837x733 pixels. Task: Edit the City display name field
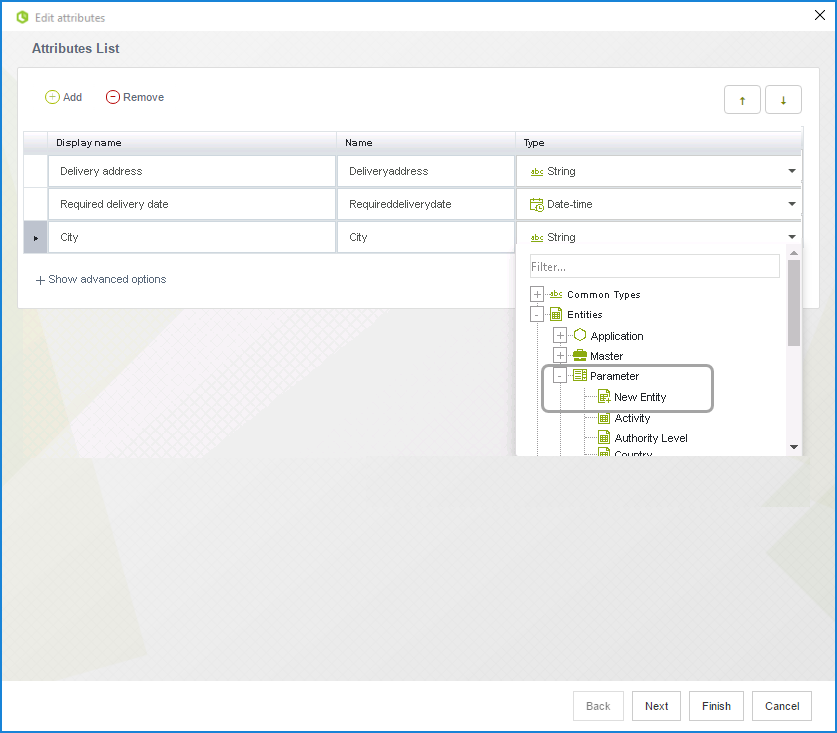pyautogui.click(x=192, y=238)
